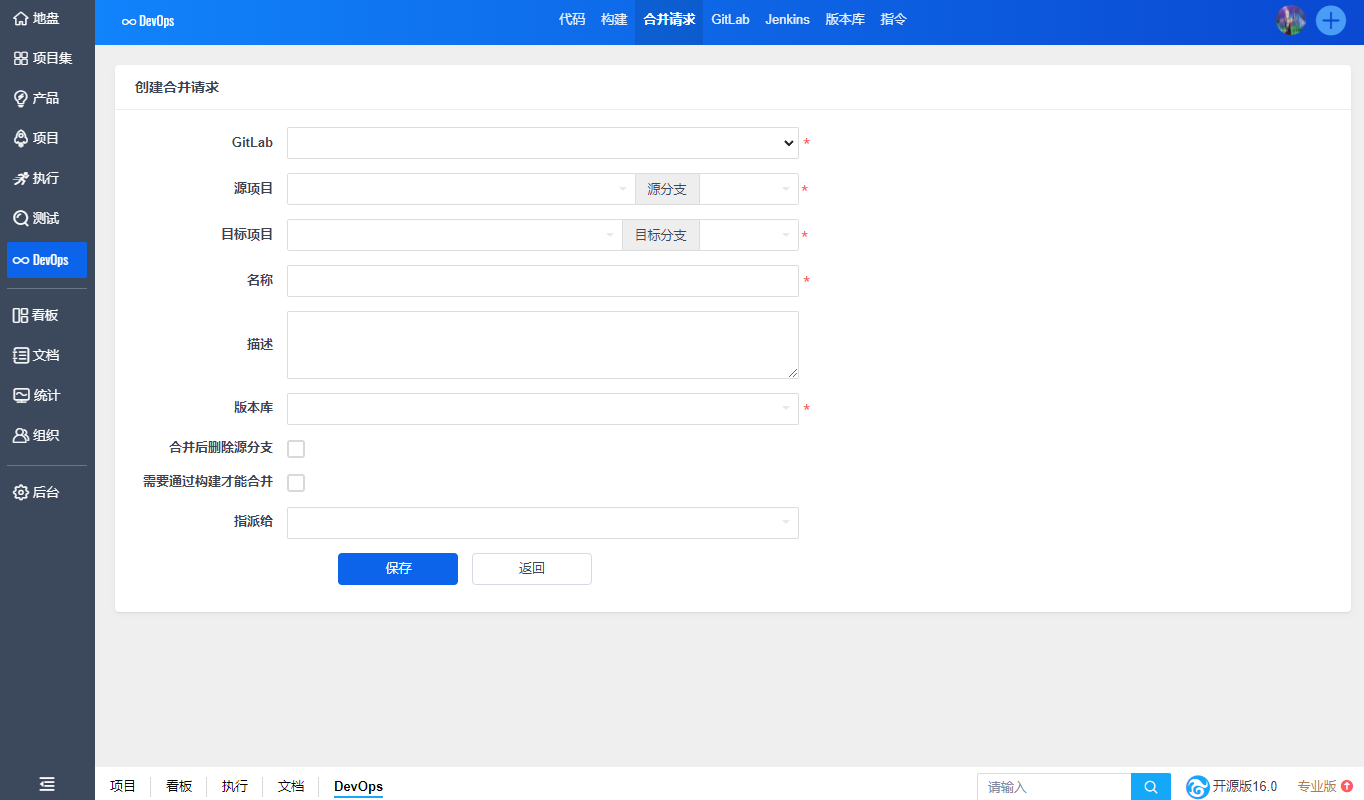Click the 项目集 grid icon in sidebar
The image size is (1364, 800).
click(20, 58)
